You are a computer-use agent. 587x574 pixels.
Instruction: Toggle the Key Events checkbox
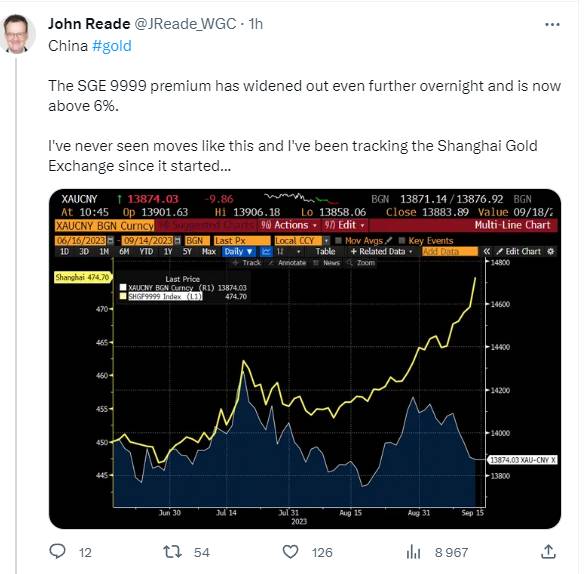pyautogui.click(x=402, y=240)
